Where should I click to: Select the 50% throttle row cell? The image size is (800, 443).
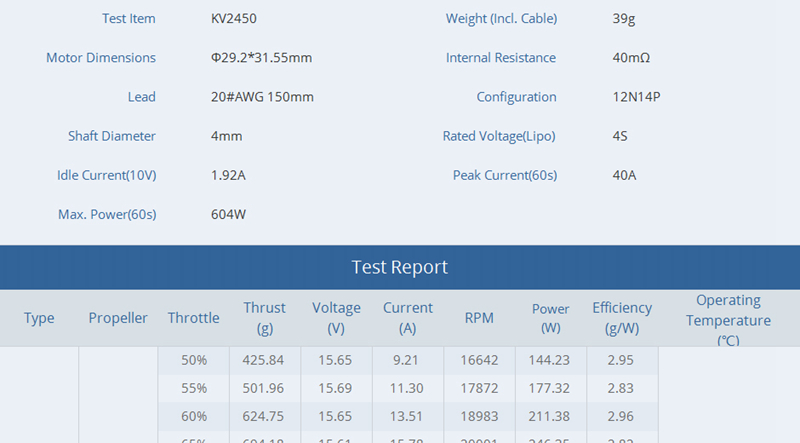tap(194, 360)
